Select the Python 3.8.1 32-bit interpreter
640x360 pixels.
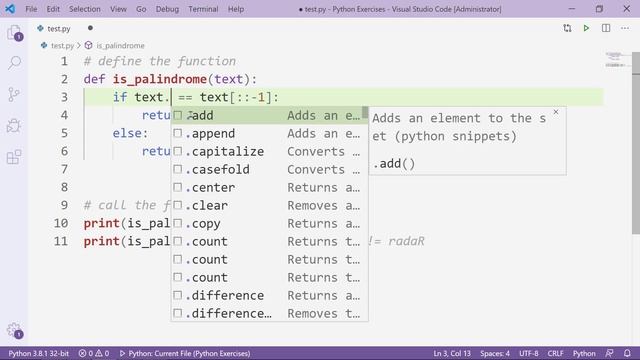38,353
